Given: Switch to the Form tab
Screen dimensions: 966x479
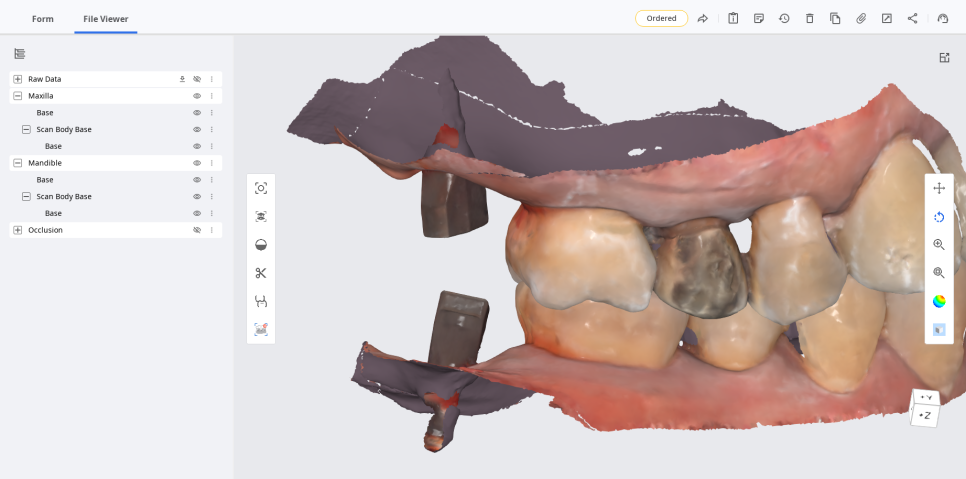Looking at the screenshot, I should pyautogui.click(x=42, y=18).
